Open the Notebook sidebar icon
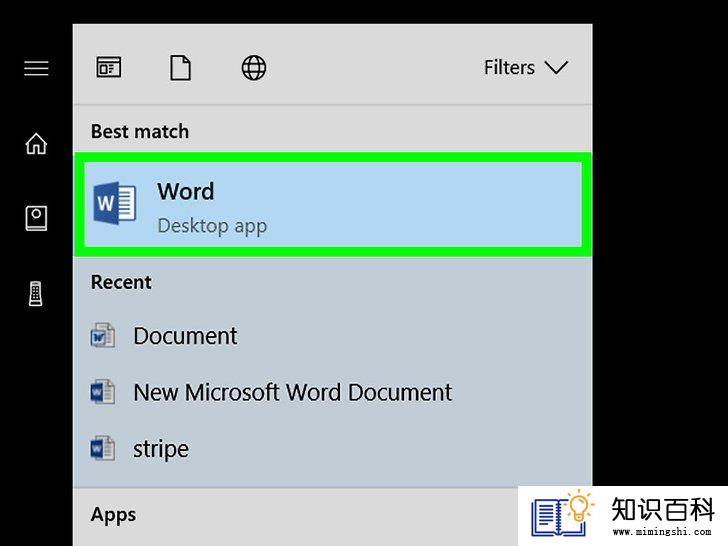Viewport: 728px width, 546px height. coord(36,218)
